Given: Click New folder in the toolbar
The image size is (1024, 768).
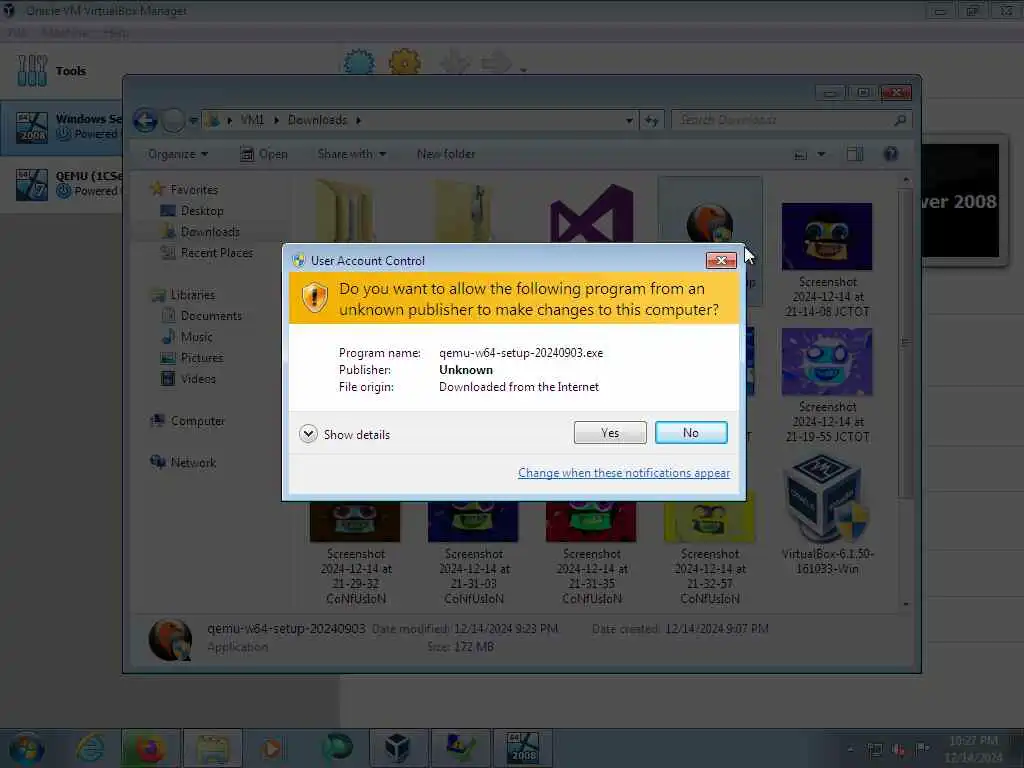Looking at the screenshot, I should (x=446, y=154).
